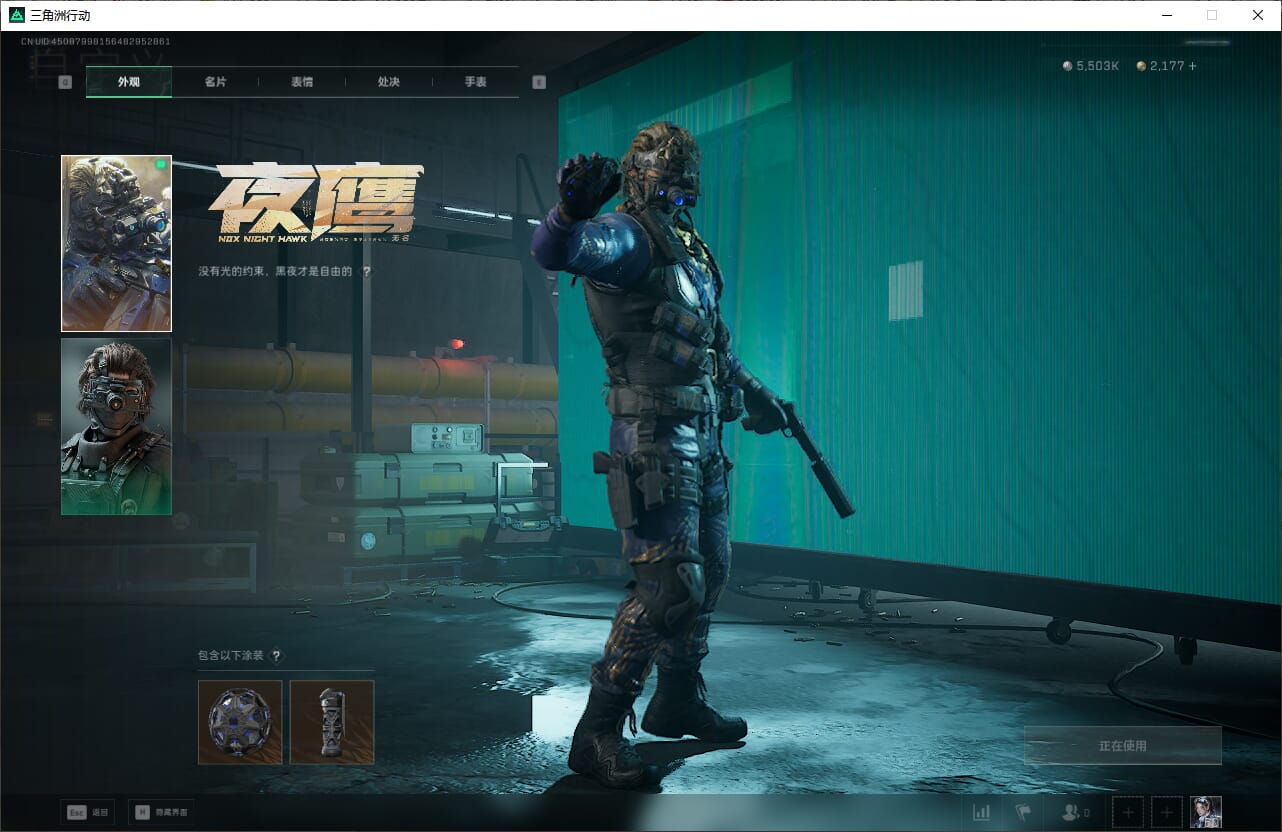Viewport: 1282px width, 832px height.
Task: Click the 包含以下涂装 label
Action: coord(231,656)
